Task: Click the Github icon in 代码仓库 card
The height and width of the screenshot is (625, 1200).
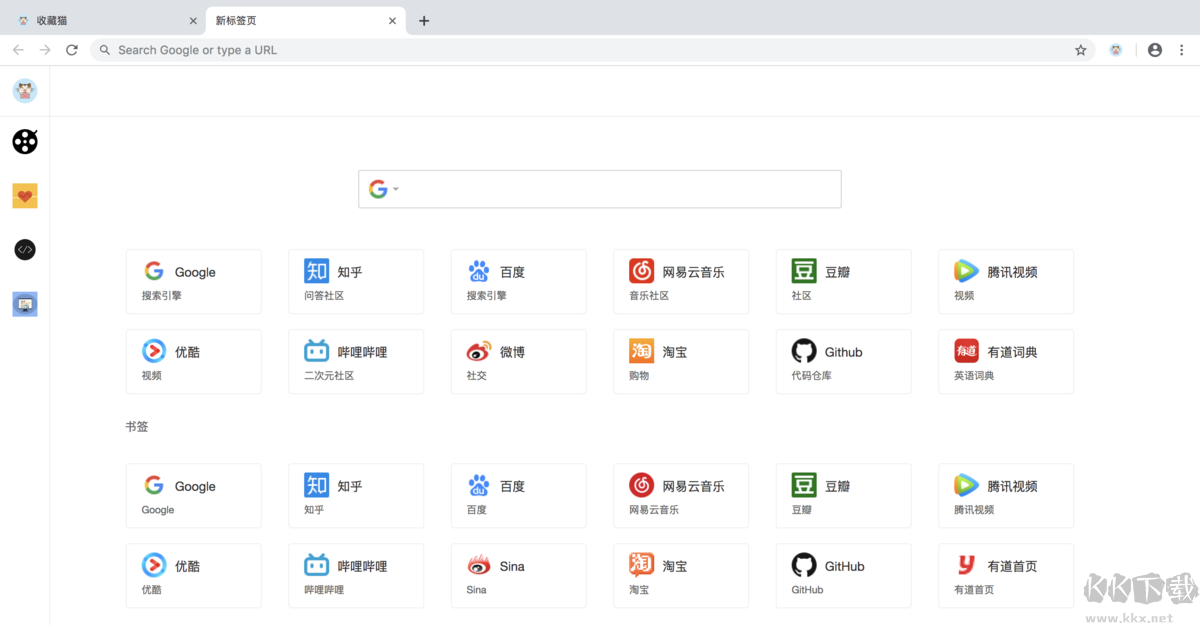Action: coord(804,351)
